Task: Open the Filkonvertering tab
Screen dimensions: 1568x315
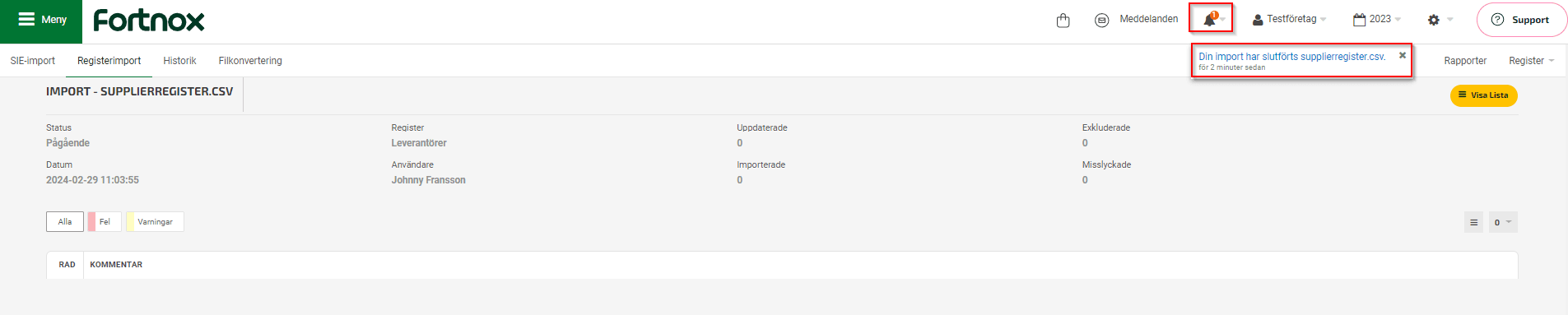Action: (x=250, y=61)
